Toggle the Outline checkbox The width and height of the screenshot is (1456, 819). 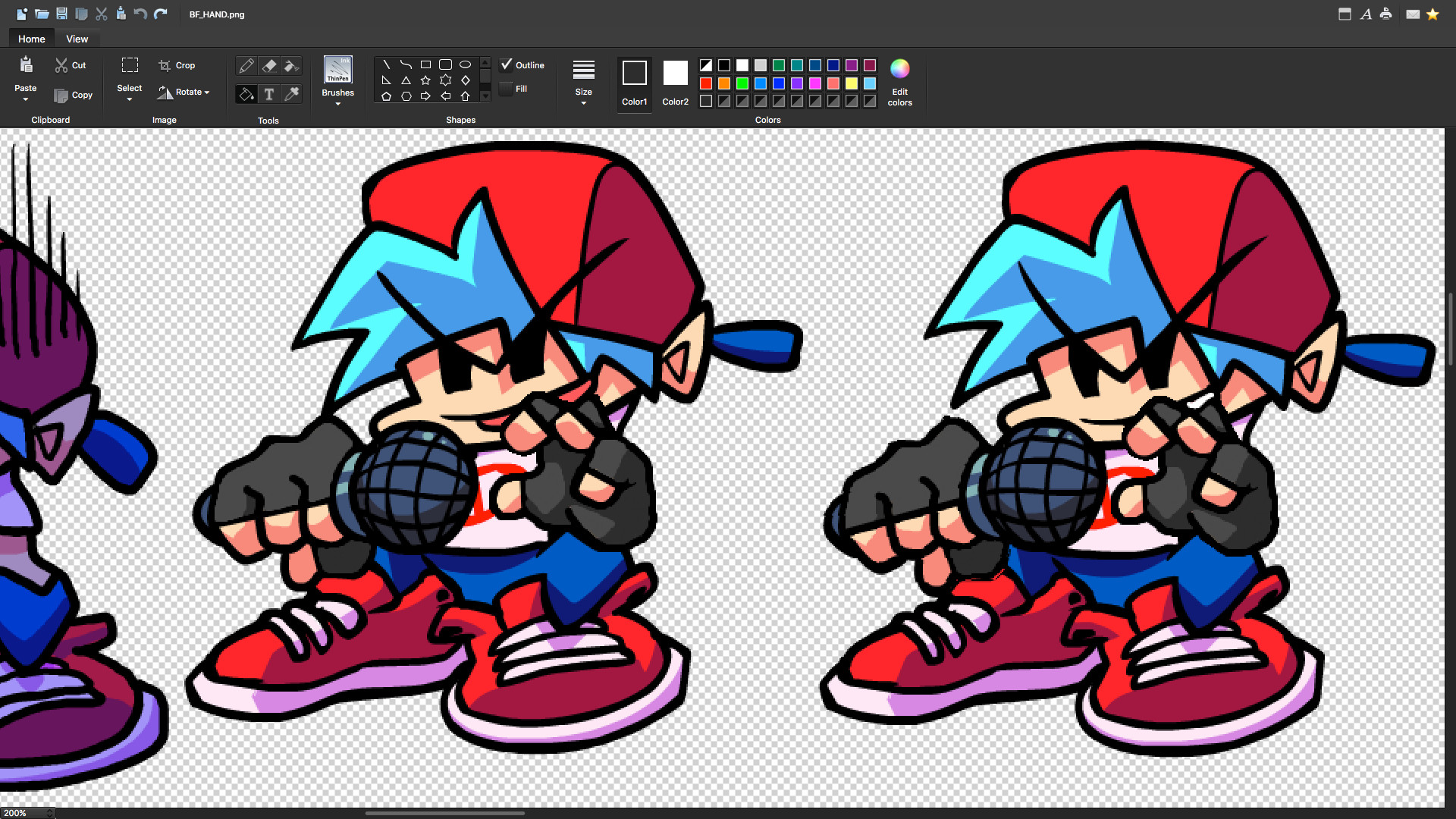[507, 65]
